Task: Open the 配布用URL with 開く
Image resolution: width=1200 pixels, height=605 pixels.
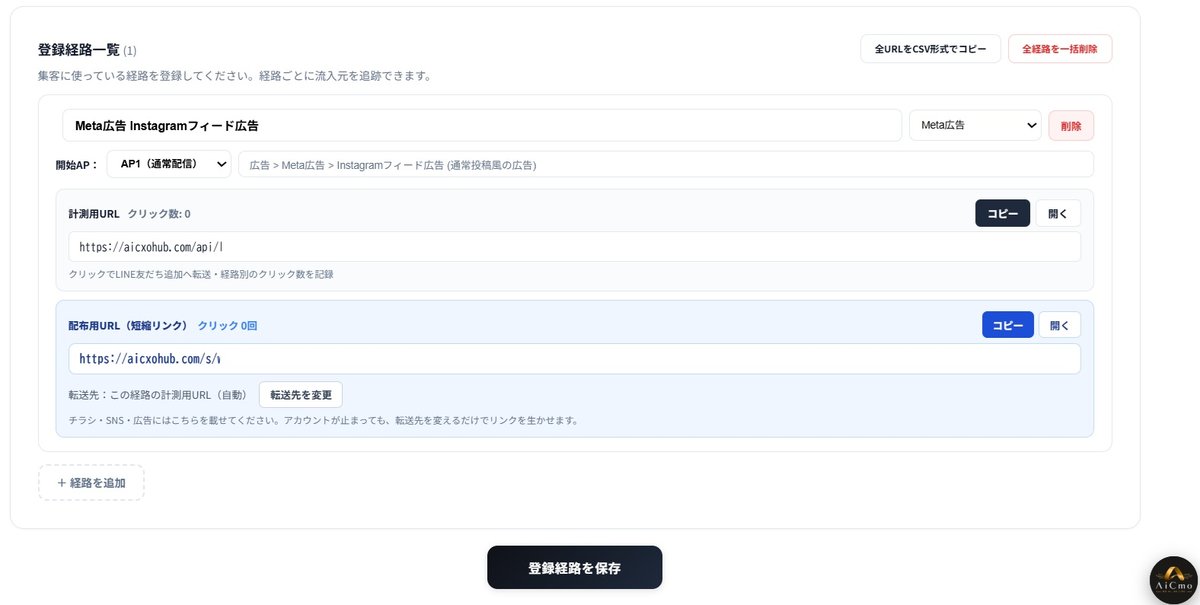Action: (1060, 325)
